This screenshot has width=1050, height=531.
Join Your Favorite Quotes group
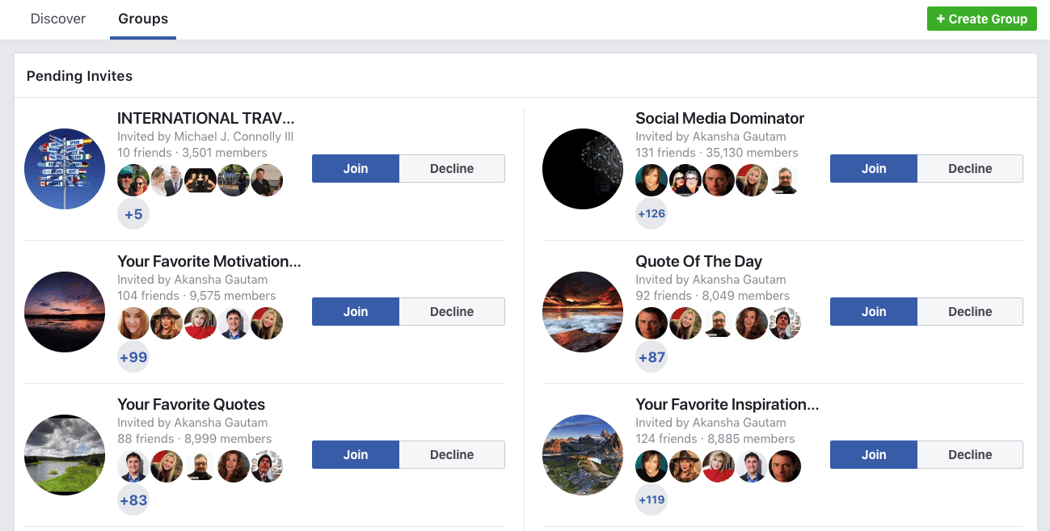click(x=356, y=455)
